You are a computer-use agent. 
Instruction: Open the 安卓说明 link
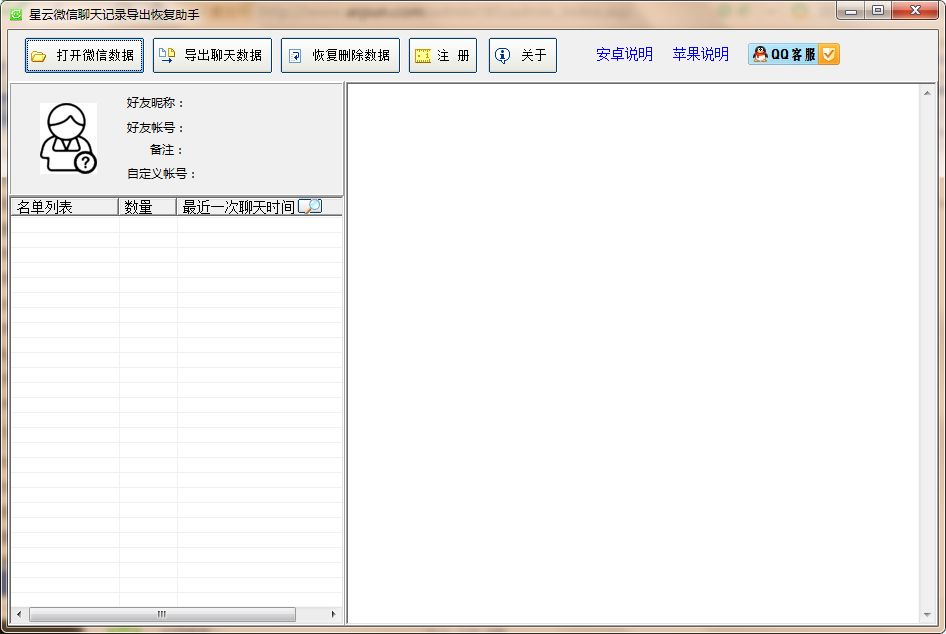[624, 54]
